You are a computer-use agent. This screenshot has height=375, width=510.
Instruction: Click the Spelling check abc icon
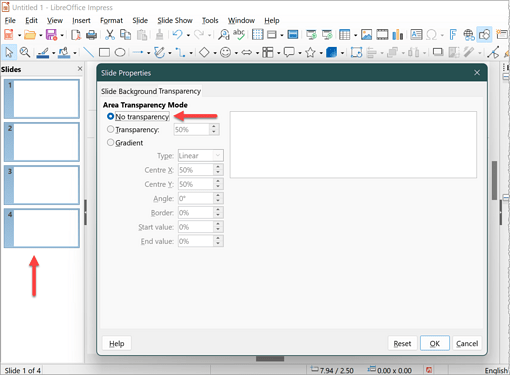pyautogui.click(x=239, y=35)
